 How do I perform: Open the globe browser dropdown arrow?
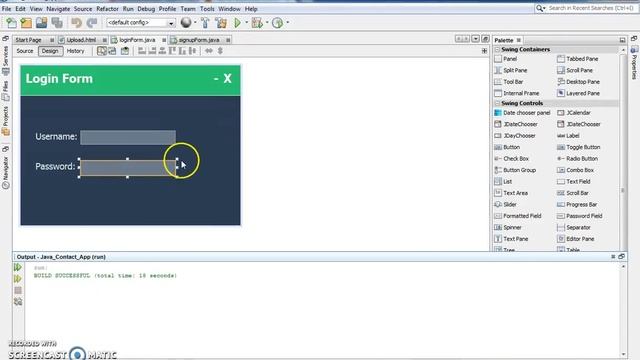195,22
